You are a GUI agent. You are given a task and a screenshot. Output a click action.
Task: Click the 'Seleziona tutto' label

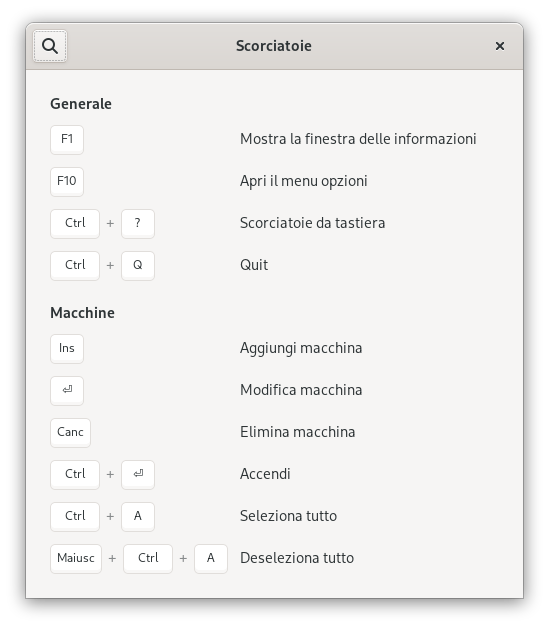pos(288,516)
